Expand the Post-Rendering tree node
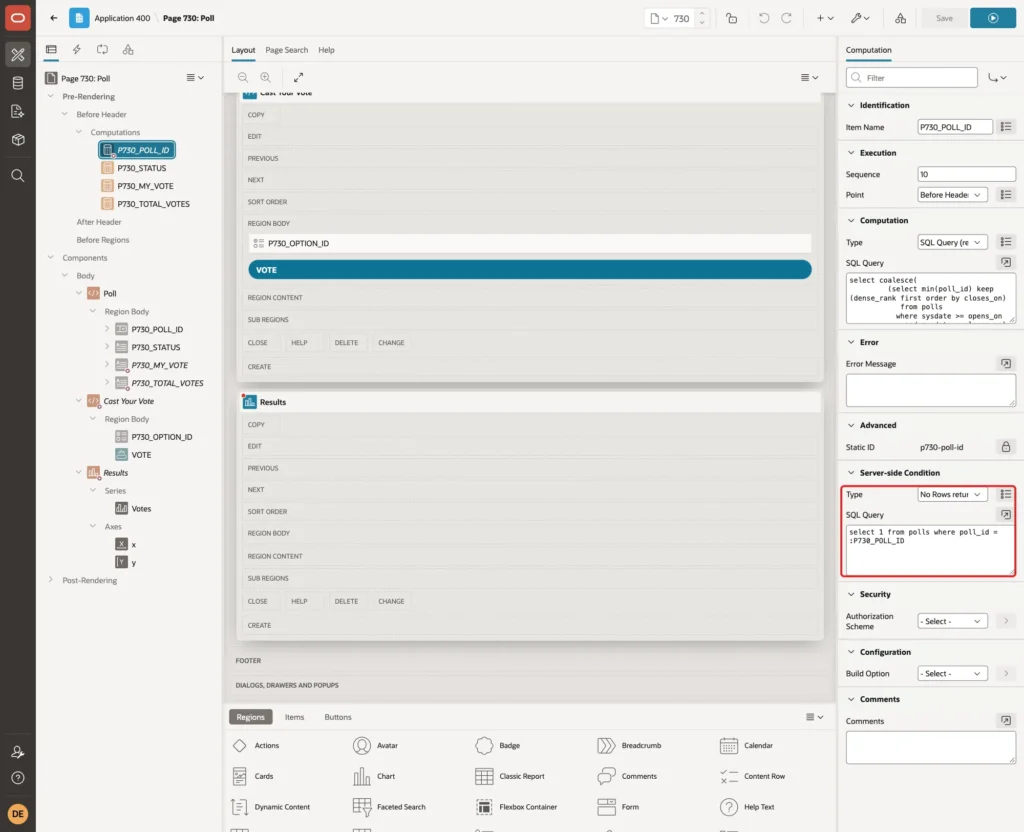Screen dimensions: 1024x832 pyautogui.click(x=51, y=580)
